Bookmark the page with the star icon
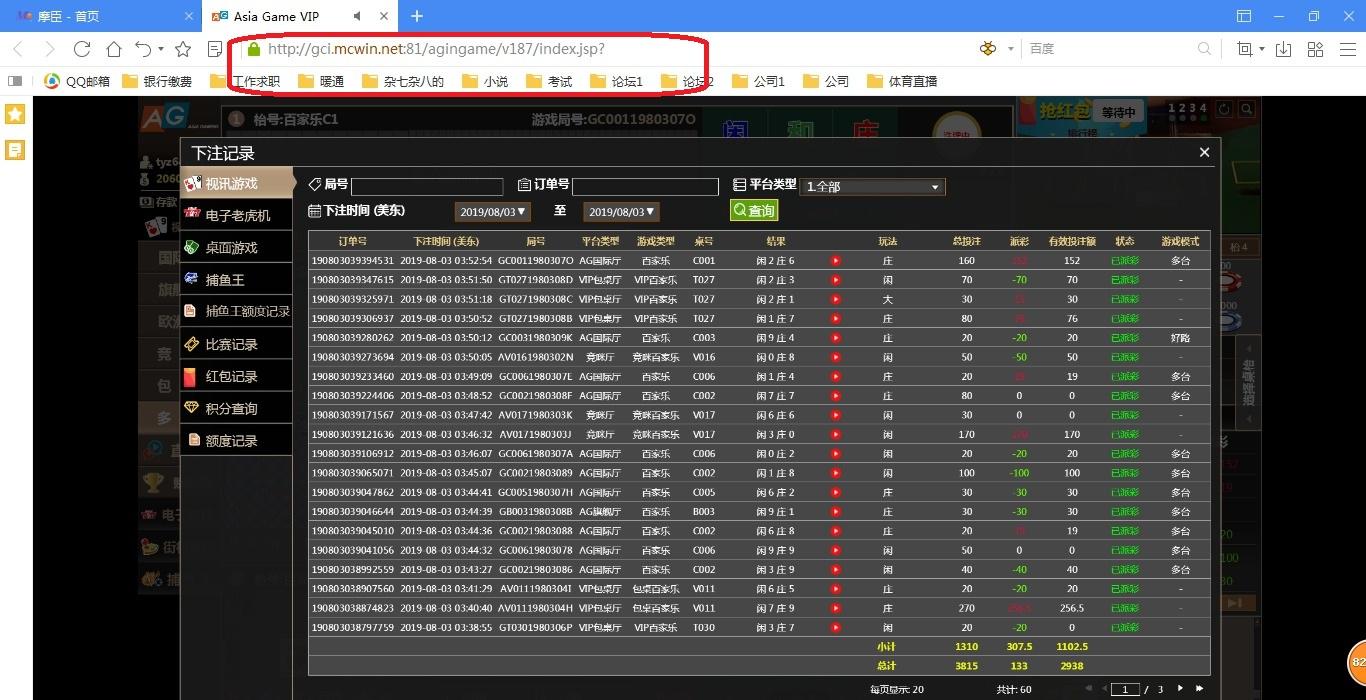 click(183, 49)
